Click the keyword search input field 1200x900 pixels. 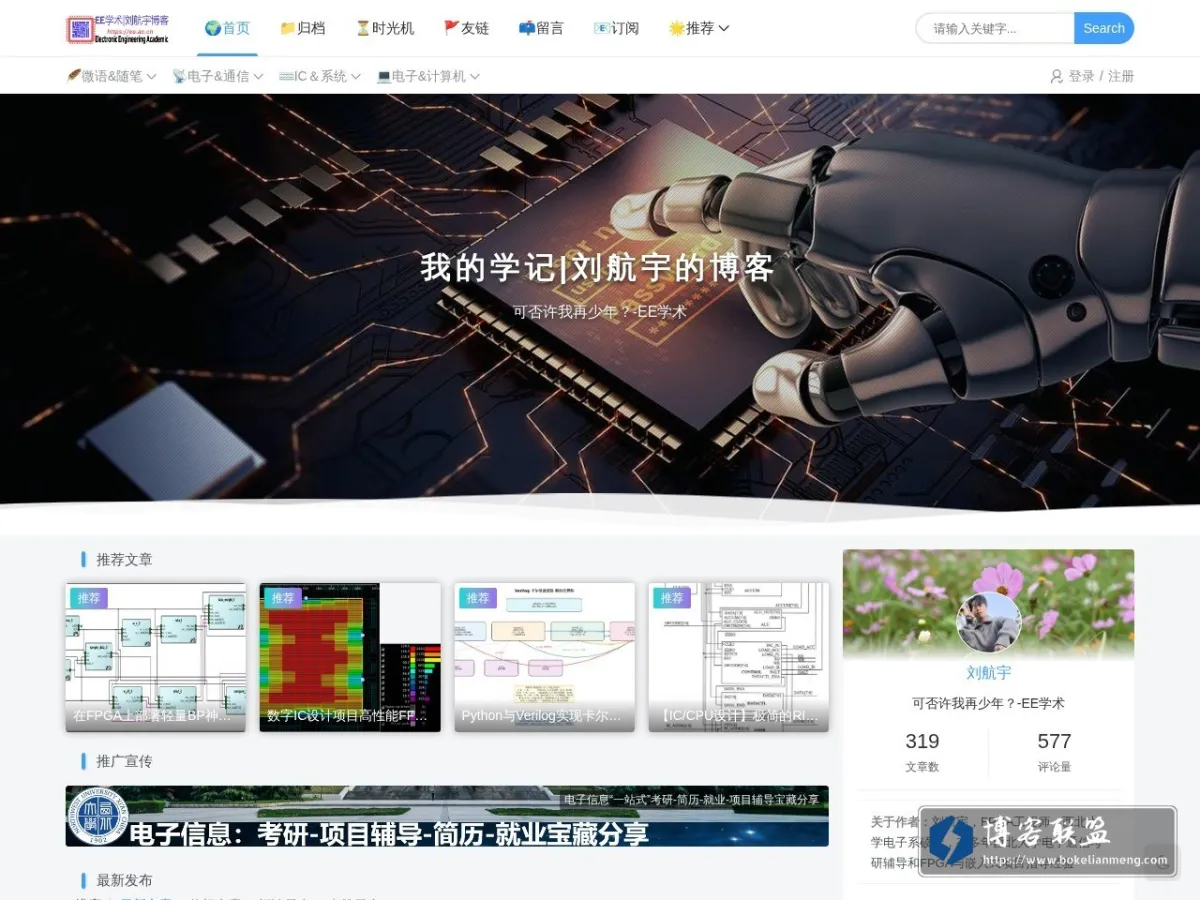[x=995, y=28]
